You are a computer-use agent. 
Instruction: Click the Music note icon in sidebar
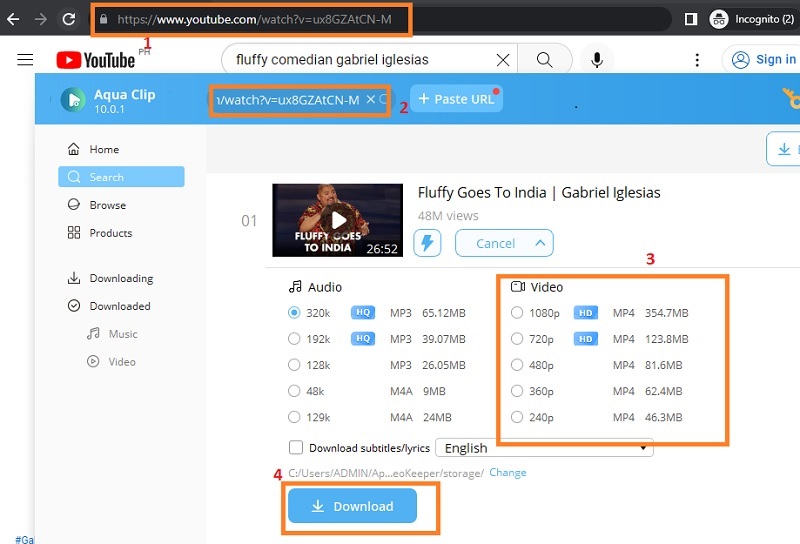(x=93, y=334)
